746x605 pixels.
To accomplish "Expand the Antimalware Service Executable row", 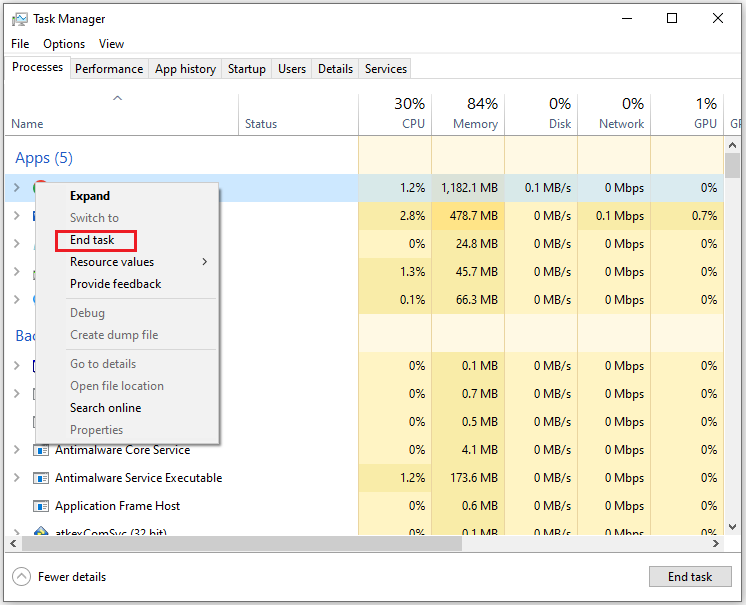I will (17, 478).
